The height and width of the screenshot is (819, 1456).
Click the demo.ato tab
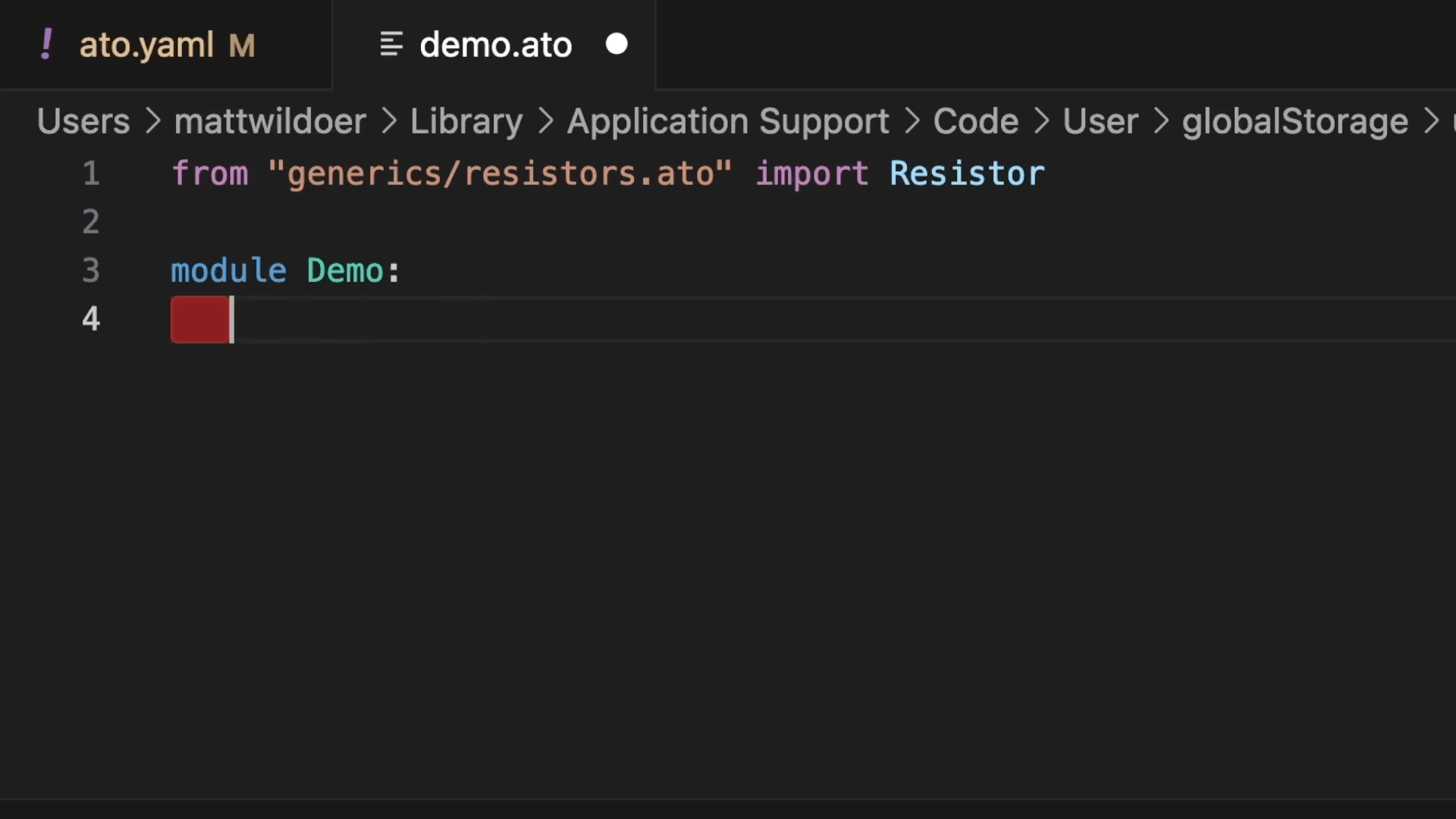[x=495, y=45]
